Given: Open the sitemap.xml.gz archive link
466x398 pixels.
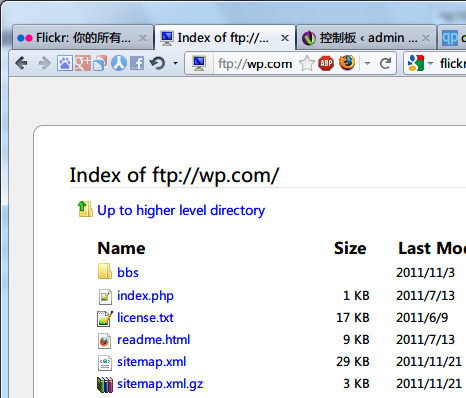Looking at the screenshot, I should [x=160, y=384].
